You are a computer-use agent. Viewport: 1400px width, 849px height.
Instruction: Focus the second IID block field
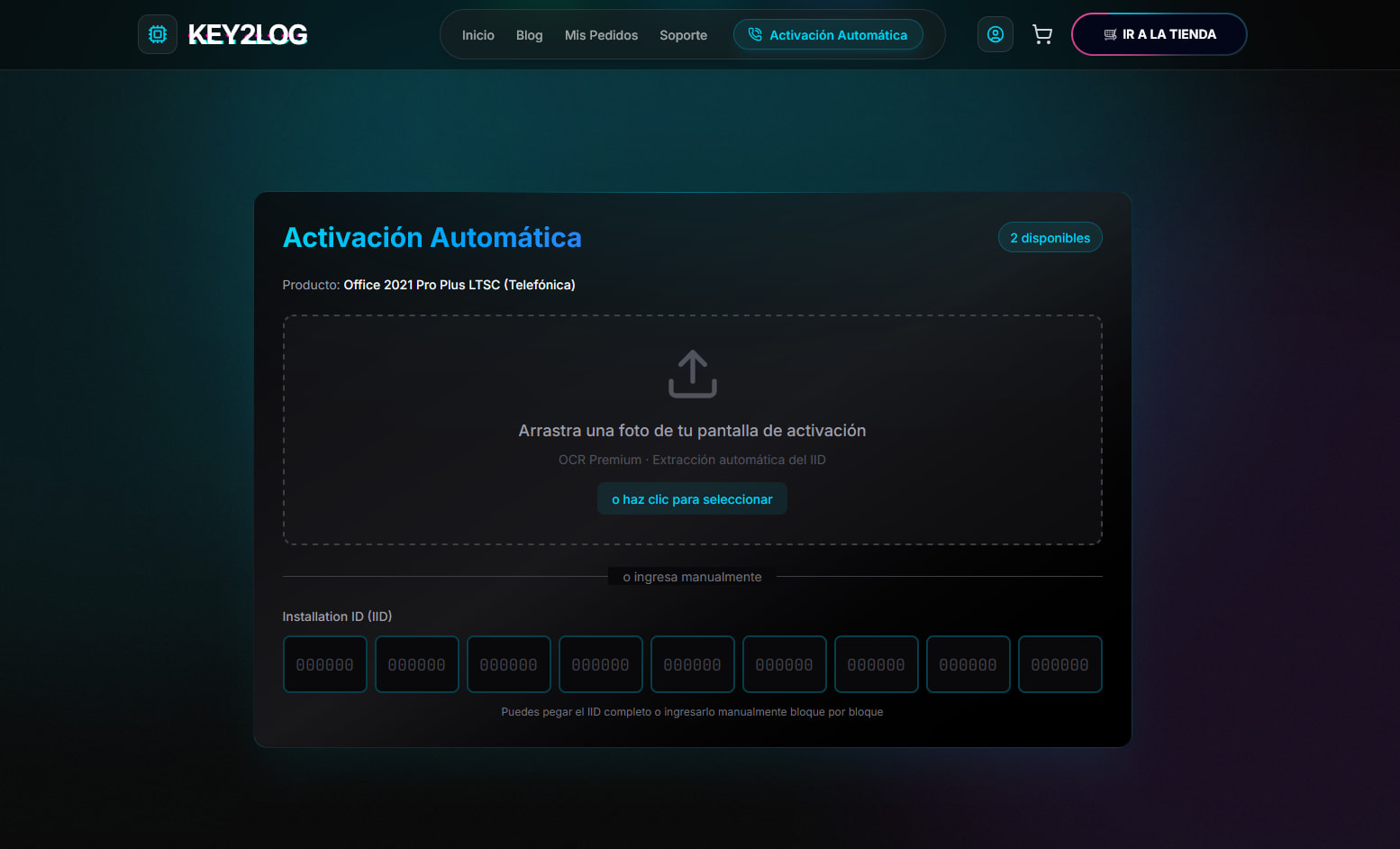tap(417, 664)
